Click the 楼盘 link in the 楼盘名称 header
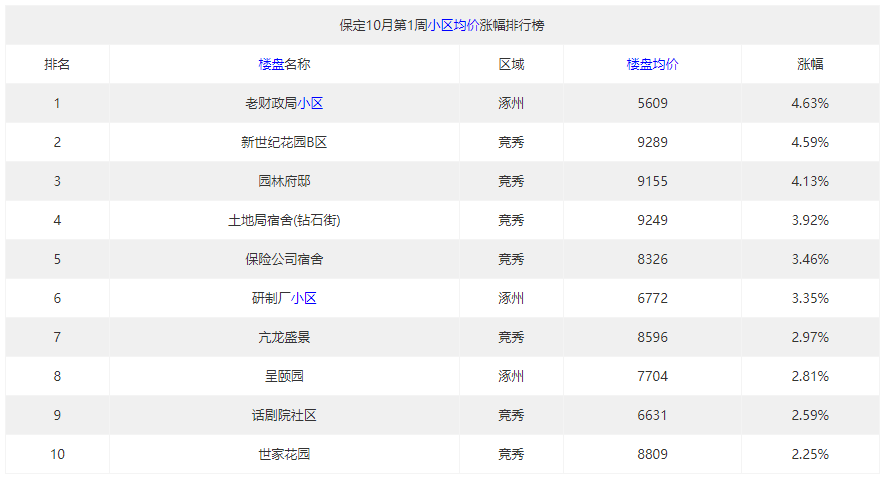Screen dimensions: 888x484 271,65
